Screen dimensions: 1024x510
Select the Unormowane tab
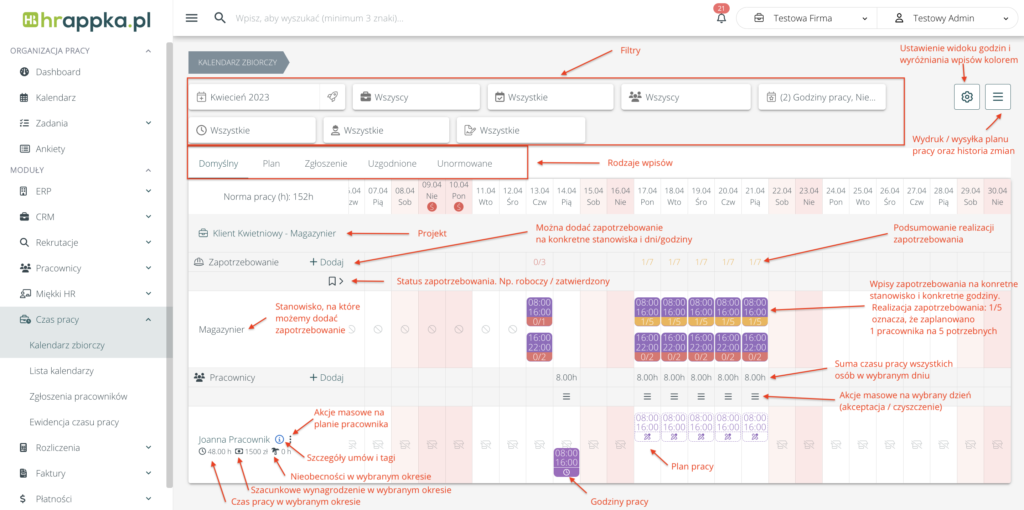coord(464,163)
